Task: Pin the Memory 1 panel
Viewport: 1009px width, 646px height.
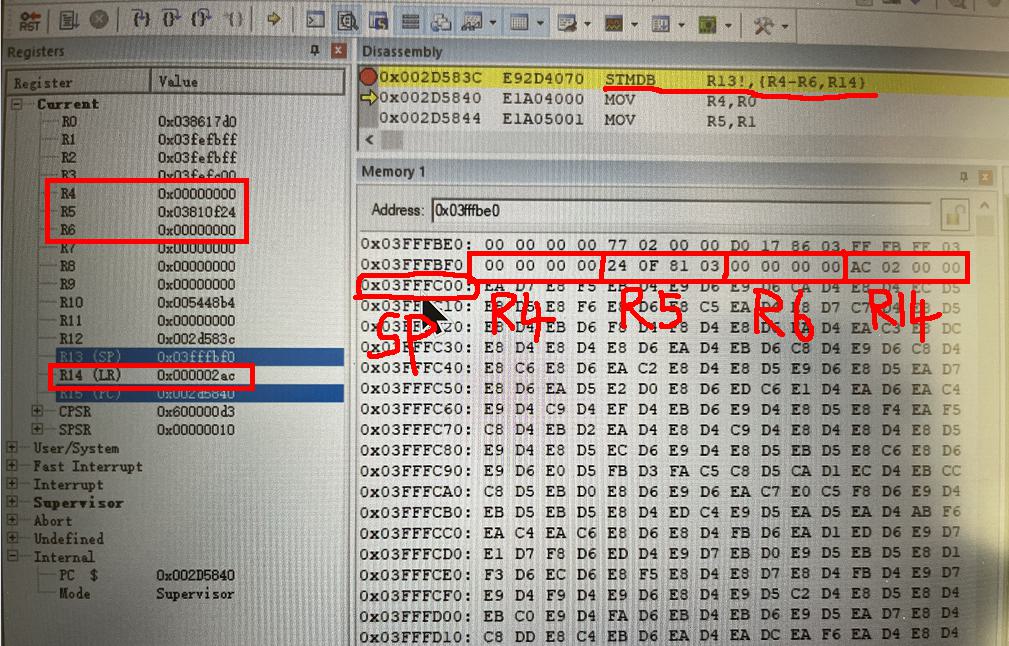Action: click(x=963, y=176)
